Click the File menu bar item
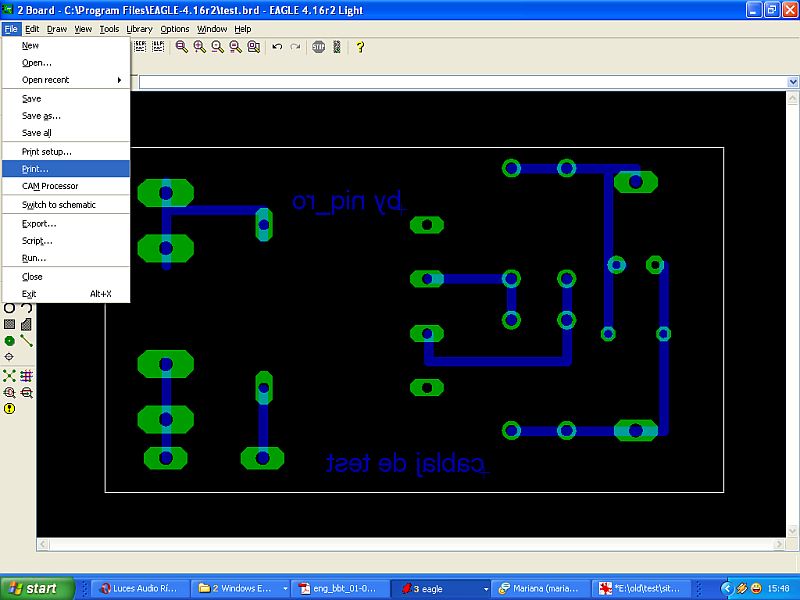800x600 pixels. (11, 29)
